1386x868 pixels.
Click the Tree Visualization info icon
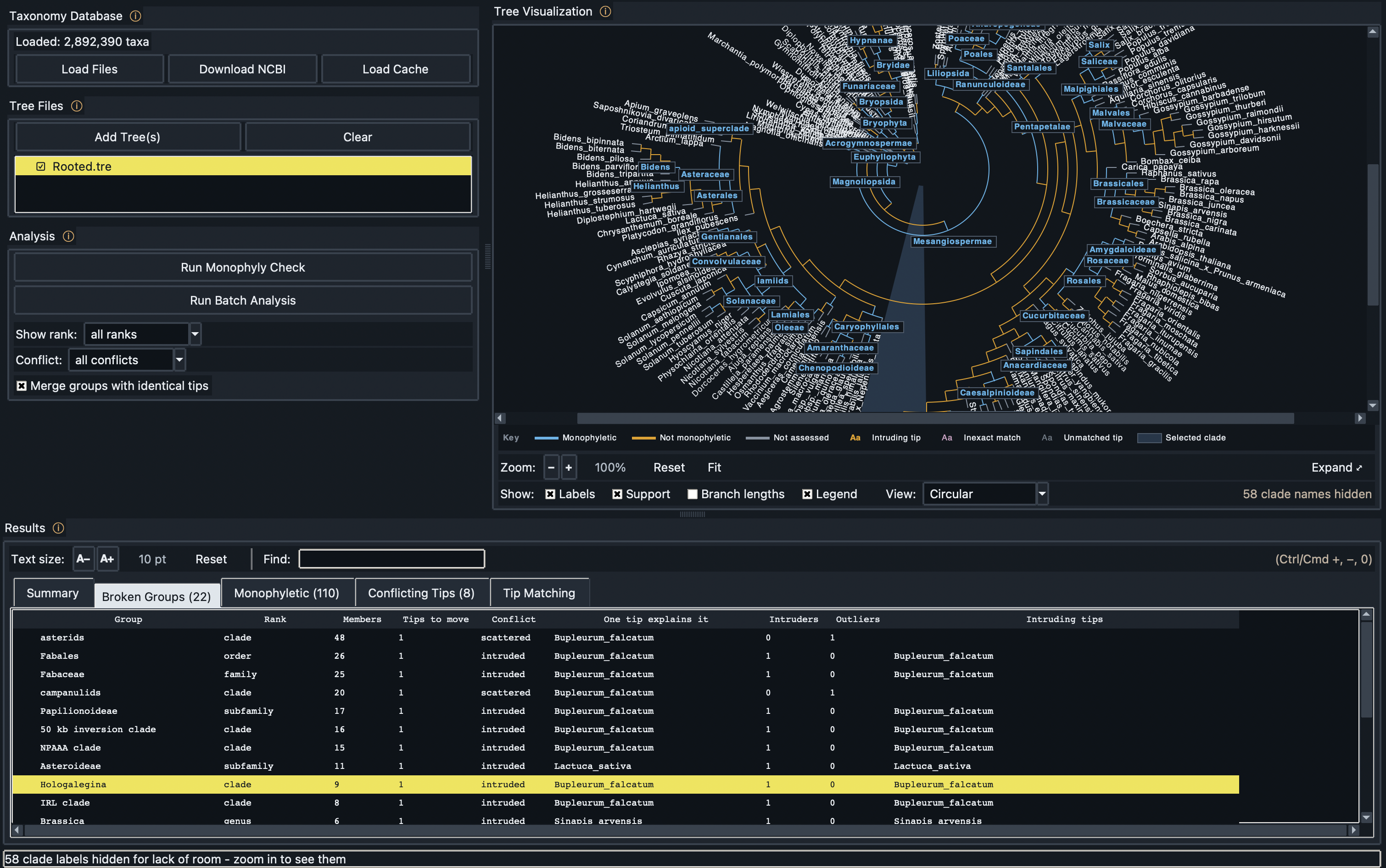[x=605, y=11]
